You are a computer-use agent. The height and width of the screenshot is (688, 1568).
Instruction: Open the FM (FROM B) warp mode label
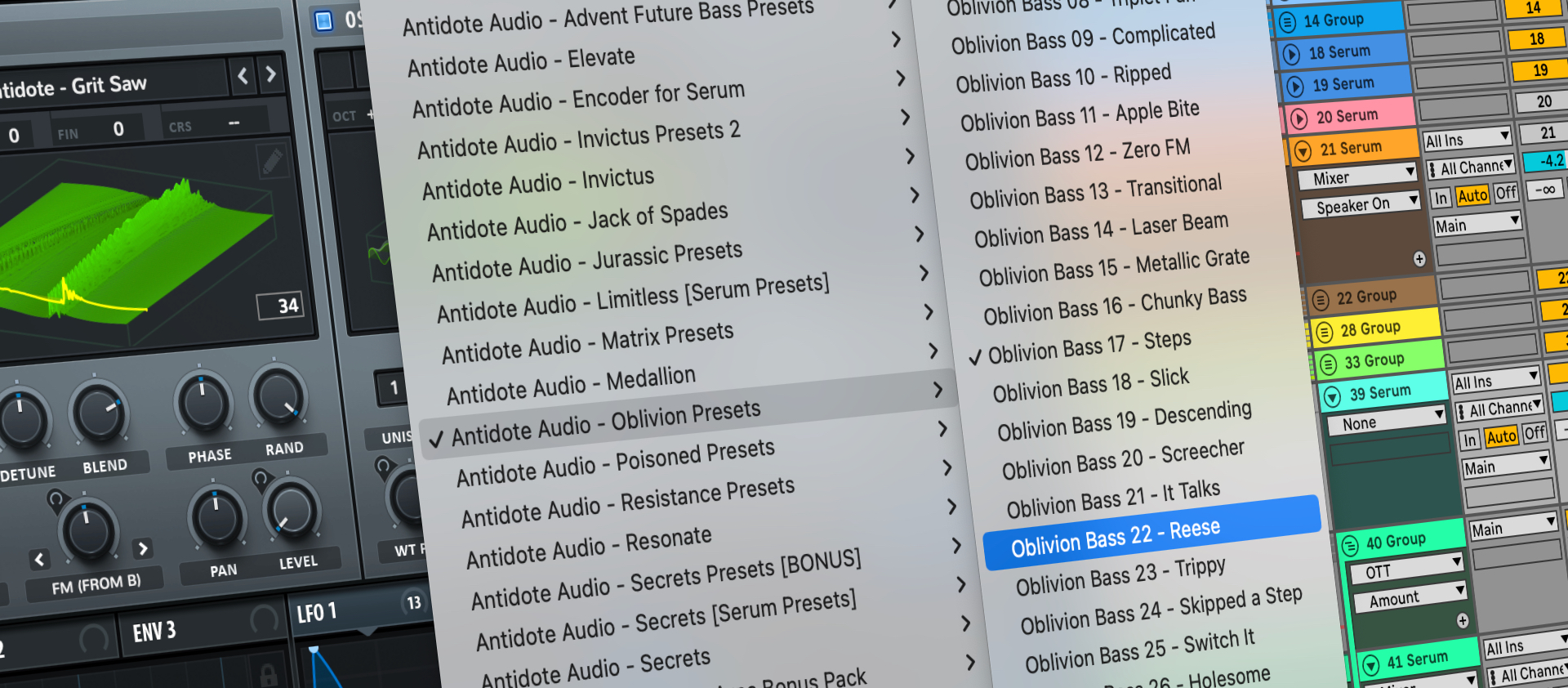[96, 584]
